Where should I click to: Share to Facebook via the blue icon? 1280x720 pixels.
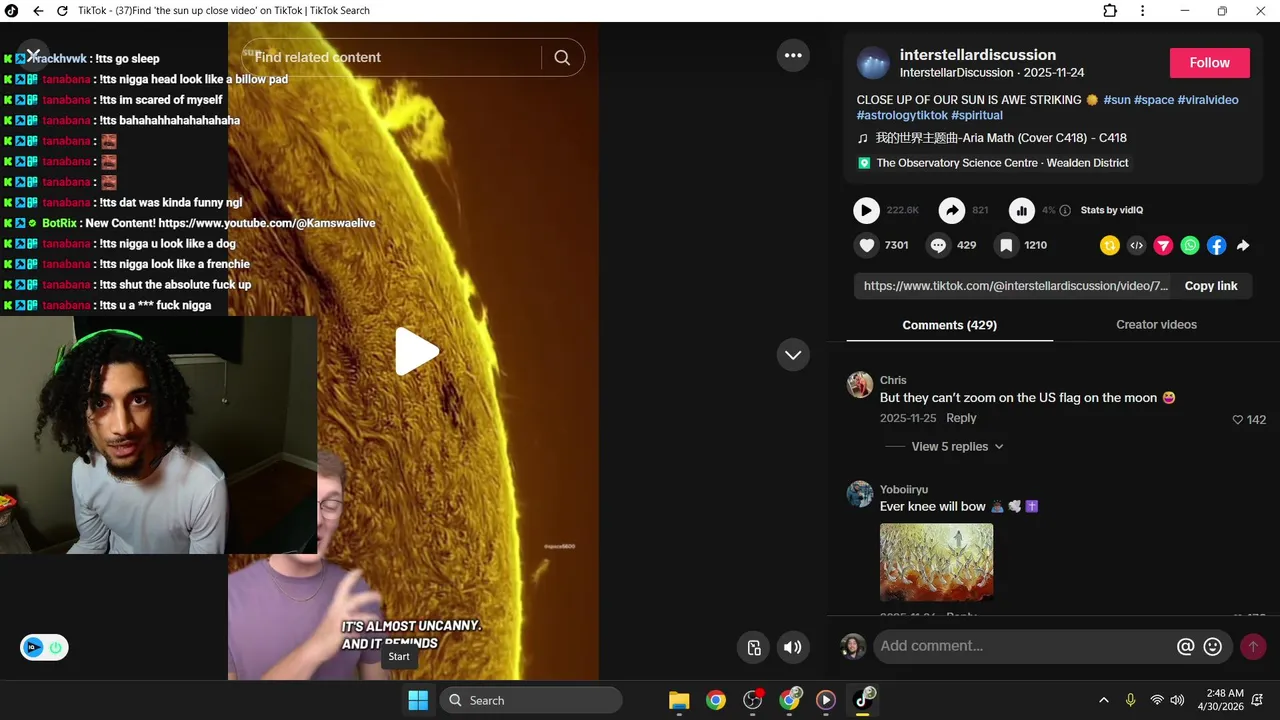point(1216,245)
